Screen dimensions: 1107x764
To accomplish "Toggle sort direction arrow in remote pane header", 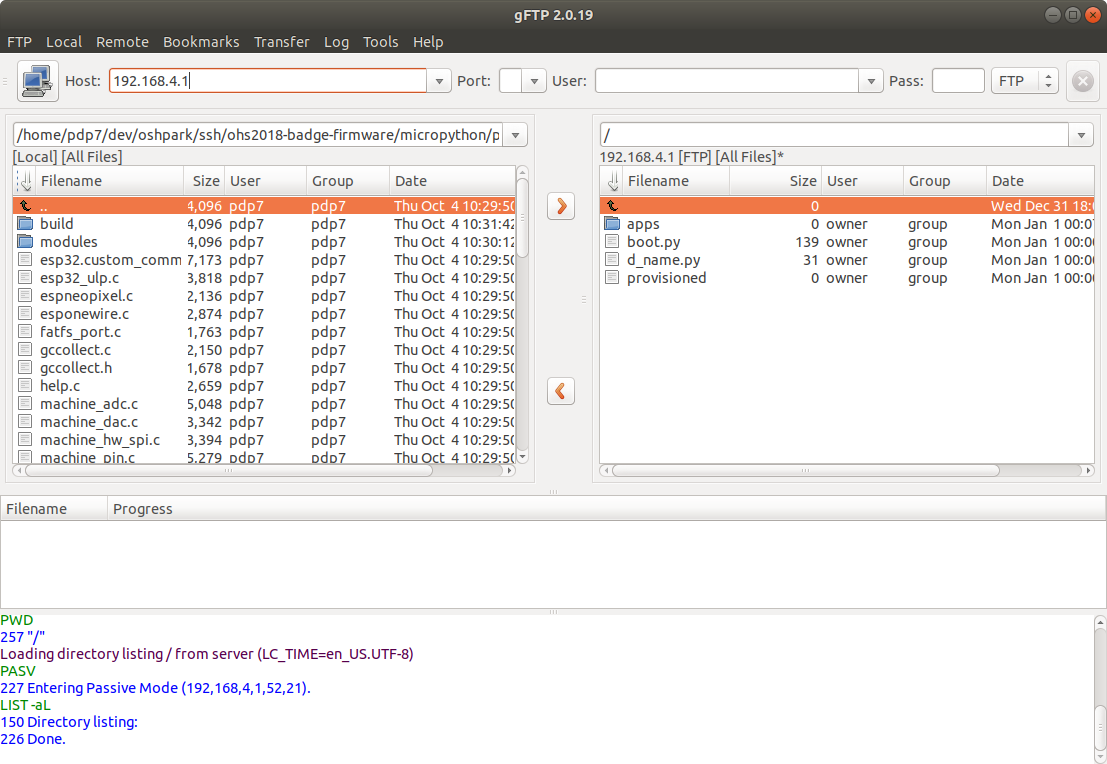I will (613, 181).
